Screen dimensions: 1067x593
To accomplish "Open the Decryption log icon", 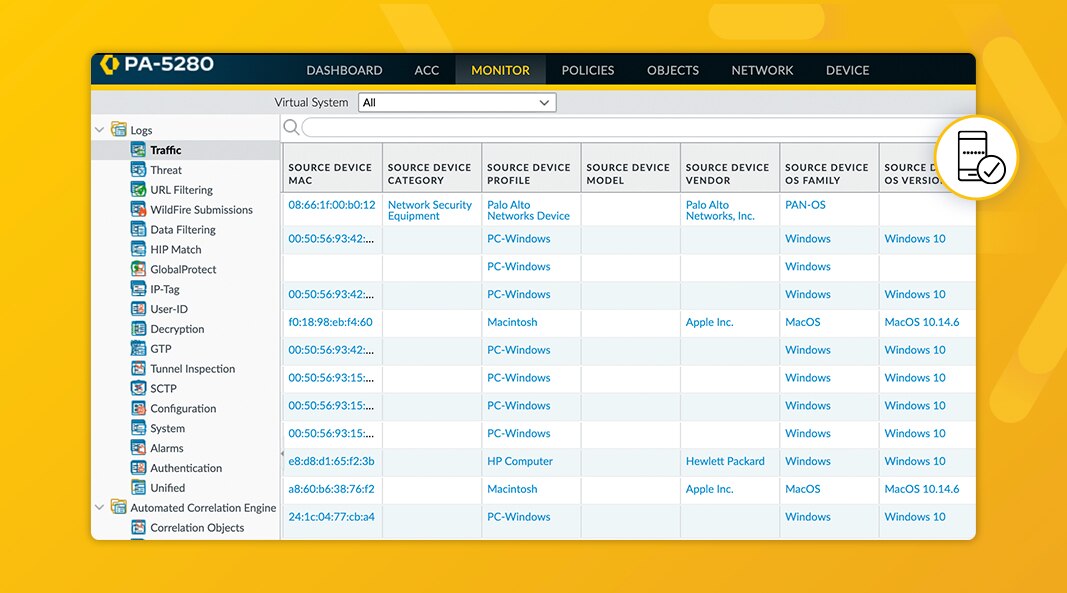I will pos(138,329).
